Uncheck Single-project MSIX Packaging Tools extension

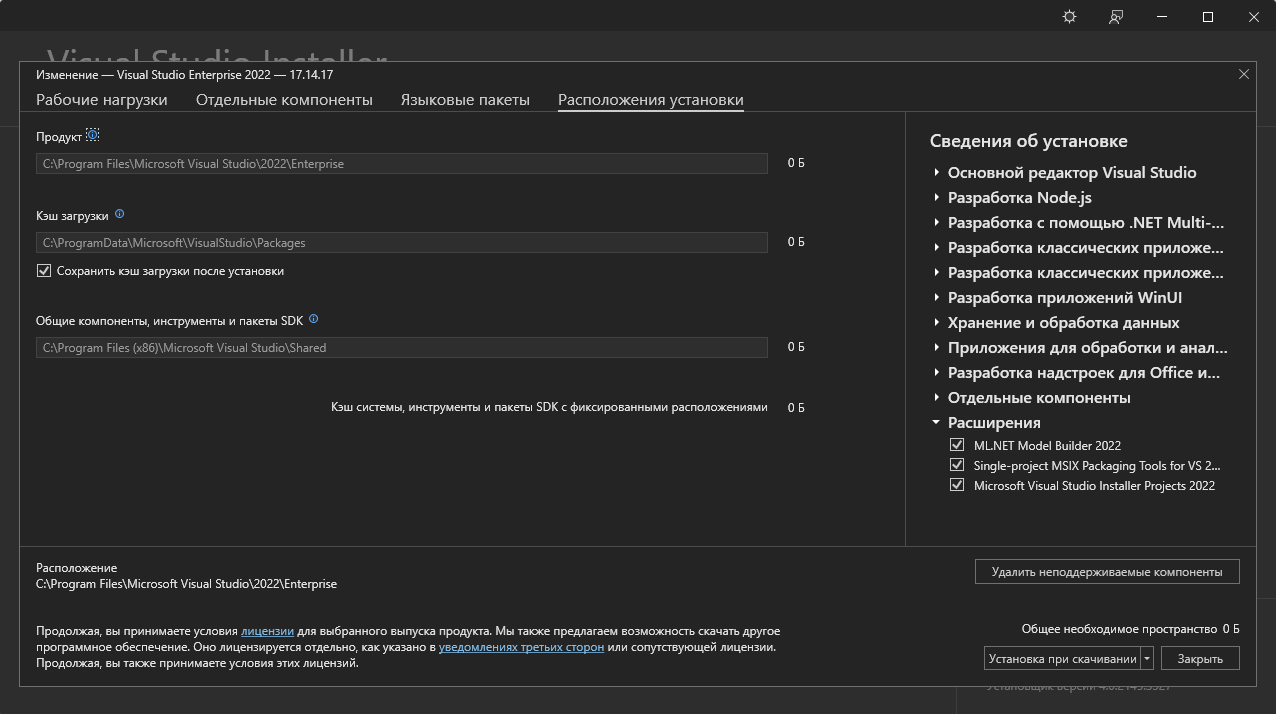coord(957,465)
